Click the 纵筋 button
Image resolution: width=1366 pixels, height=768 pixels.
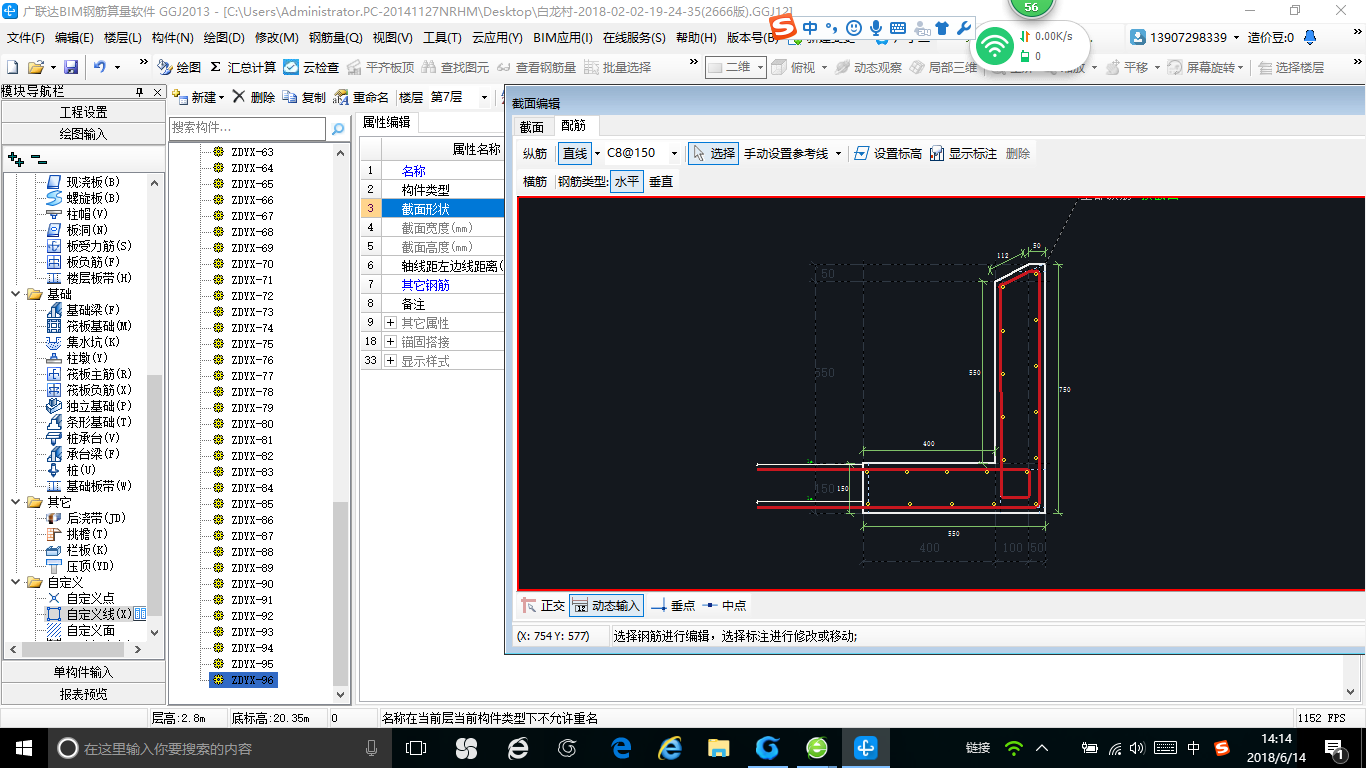(x=535, y=153)
